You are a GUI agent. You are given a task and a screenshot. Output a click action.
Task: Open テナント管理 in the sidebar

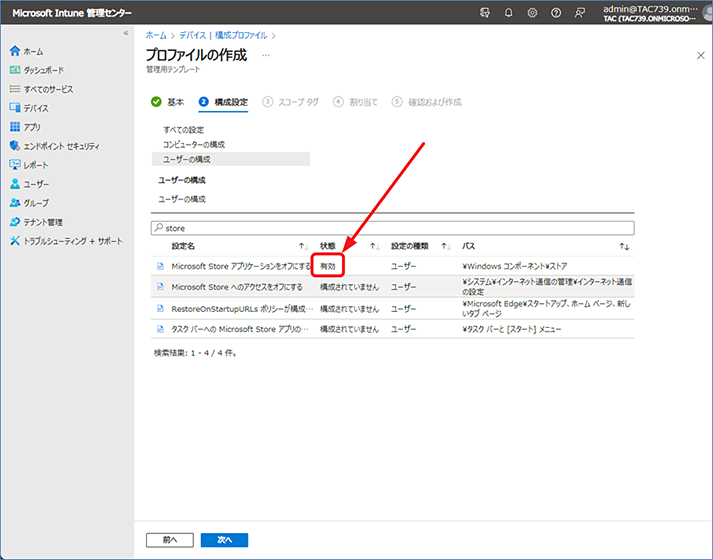point(36,222)
